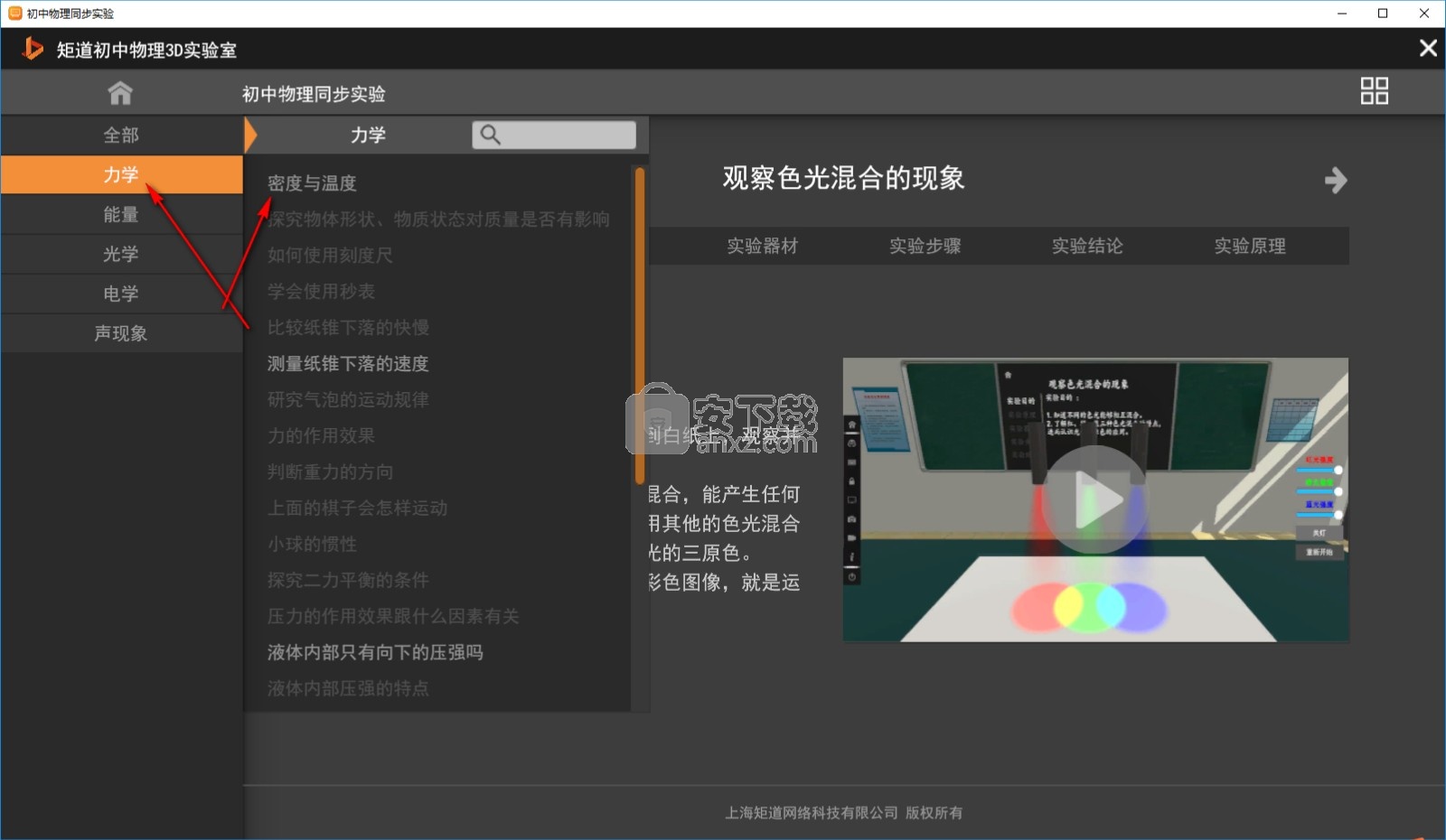Open experiment 压力的作用效果跟什么因素有关
The height and width of the screenshot is (840, 1446).
pyautogui.click(x=393, y=617)
